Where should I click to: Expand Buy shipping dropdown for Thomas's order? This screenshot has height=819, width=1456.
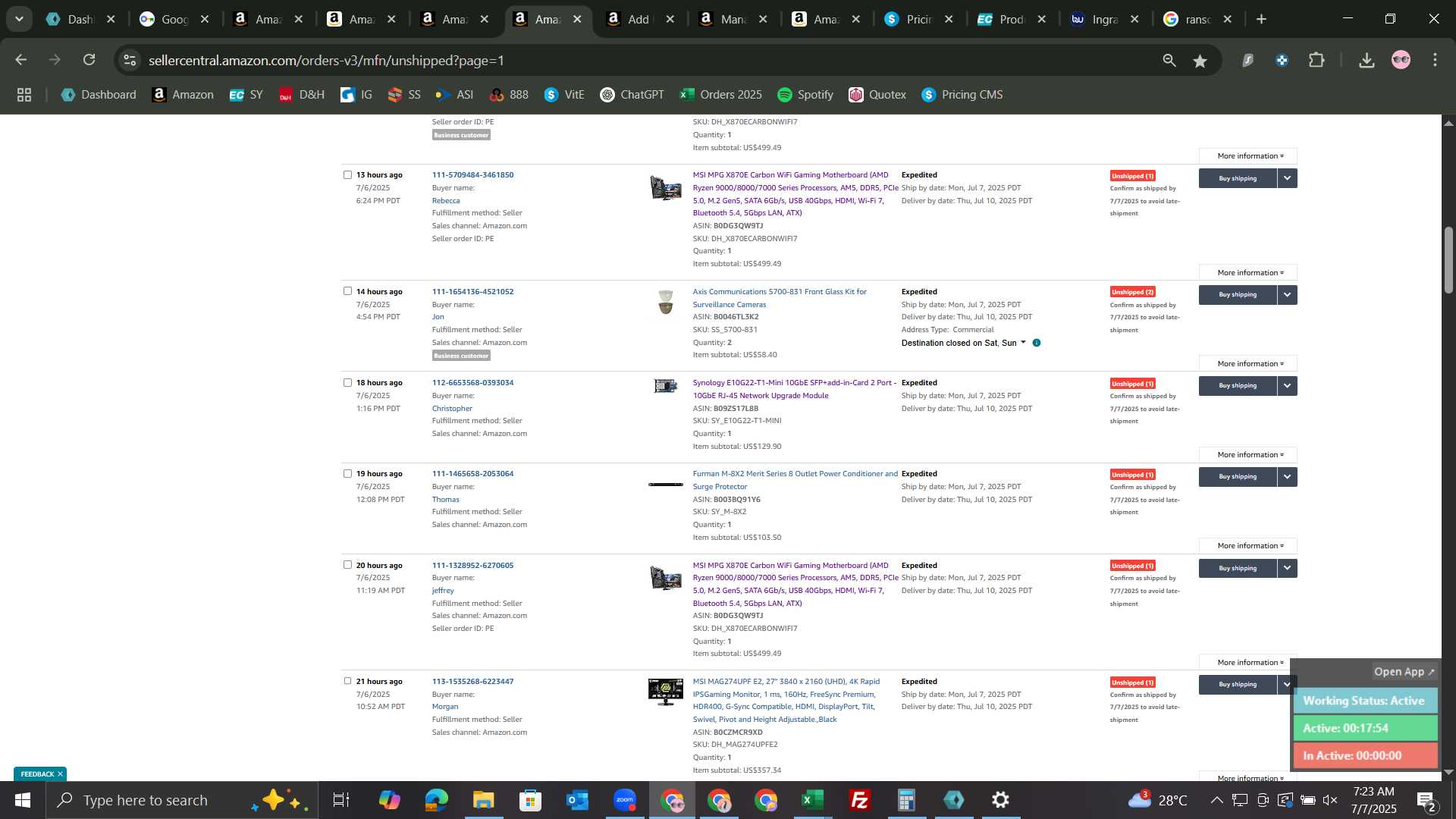pyautogui.click(x=1287, y=476)
